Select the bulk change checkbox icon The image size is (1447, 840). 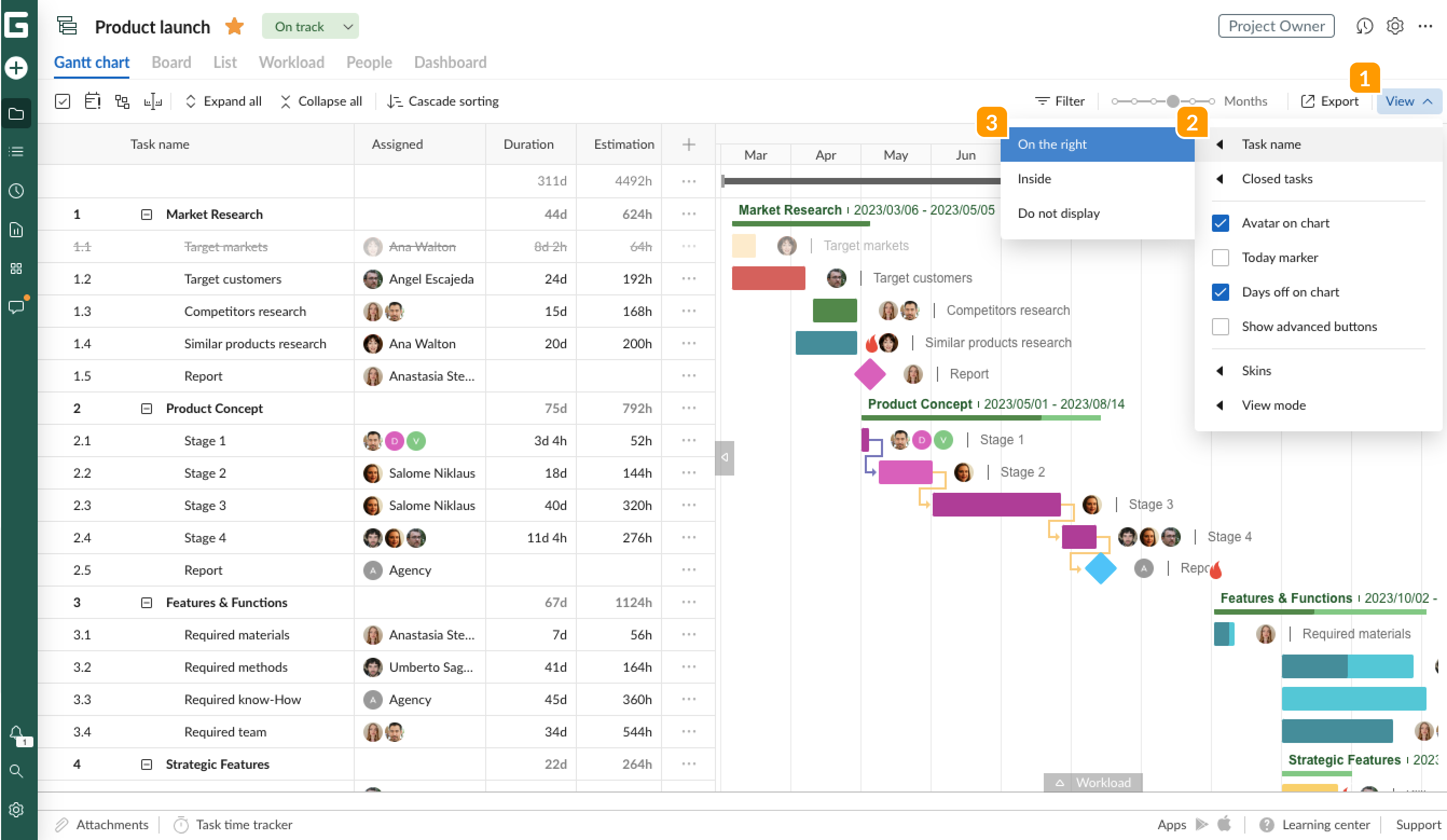coord(62,101)
